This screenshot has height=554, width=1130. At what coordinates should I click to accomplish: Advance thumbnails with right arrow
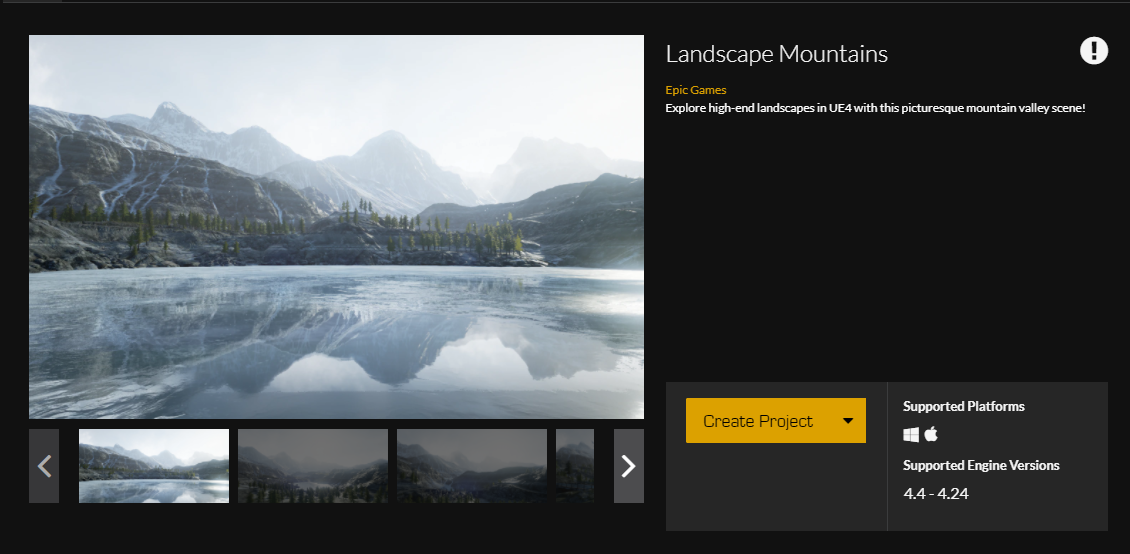(x=628, y=466)
